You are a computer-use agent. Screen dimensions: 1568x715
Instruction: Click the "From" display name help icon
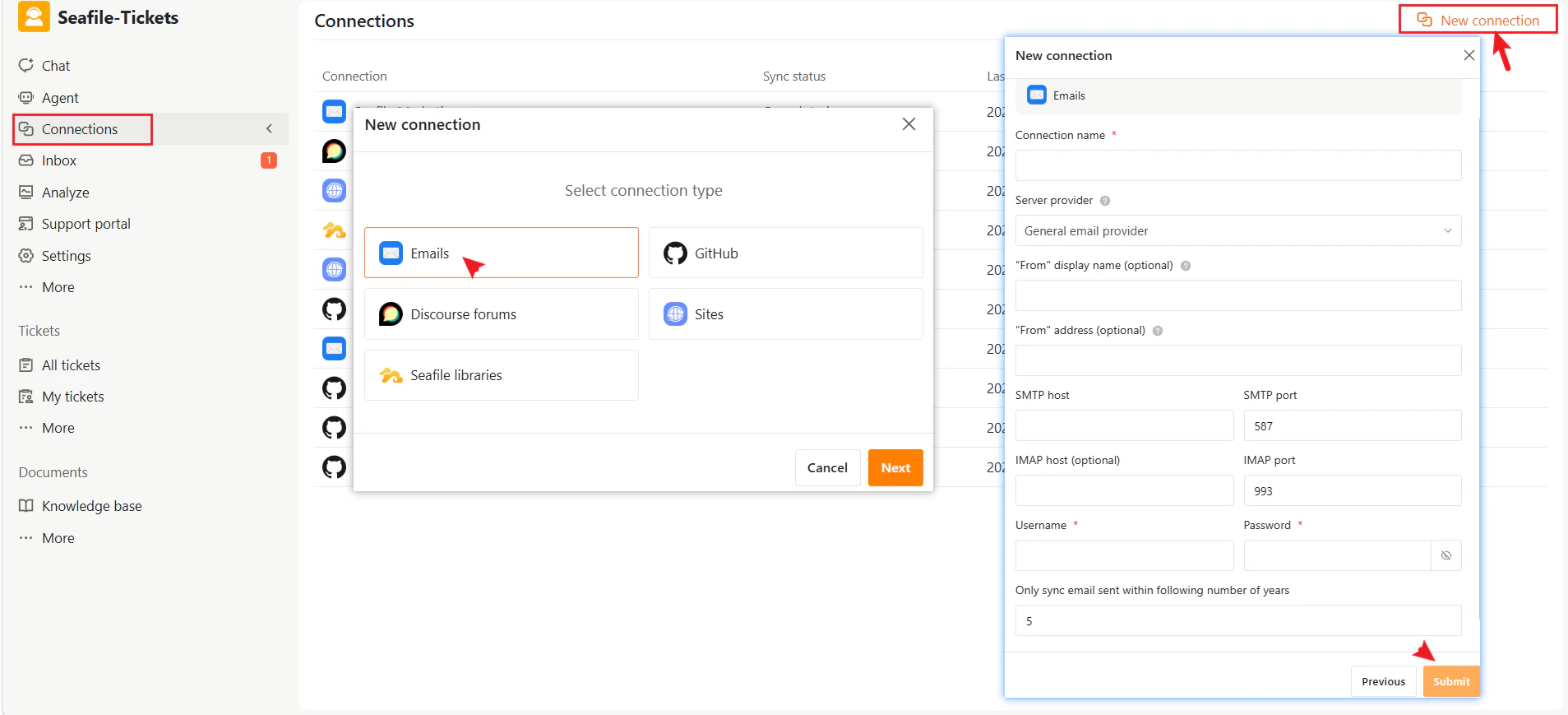(x=1186, y=266)
